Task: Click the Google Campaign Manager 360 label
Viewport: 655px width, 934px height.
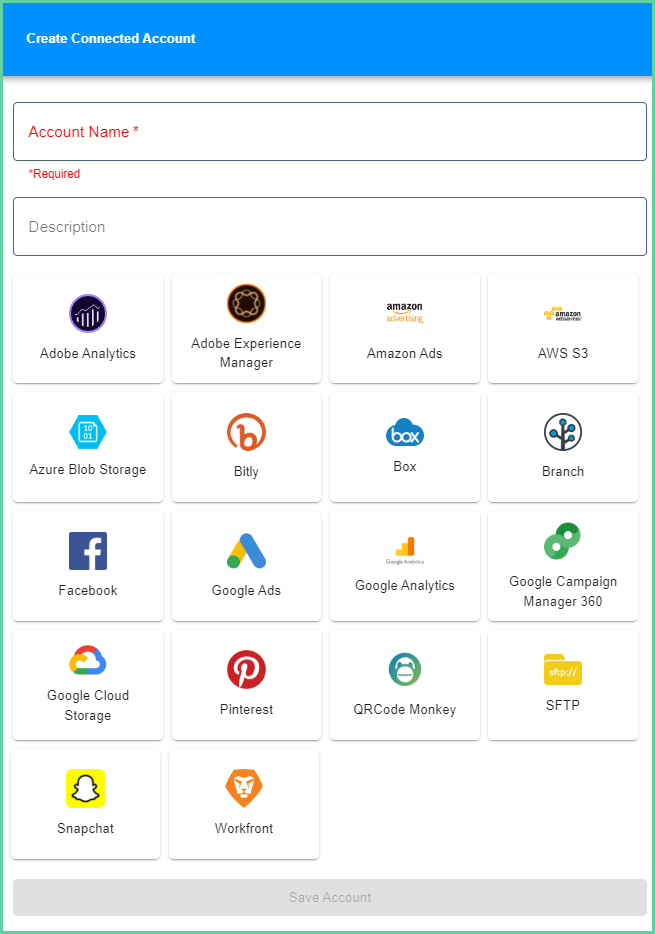Action: [x=563, y=591]
